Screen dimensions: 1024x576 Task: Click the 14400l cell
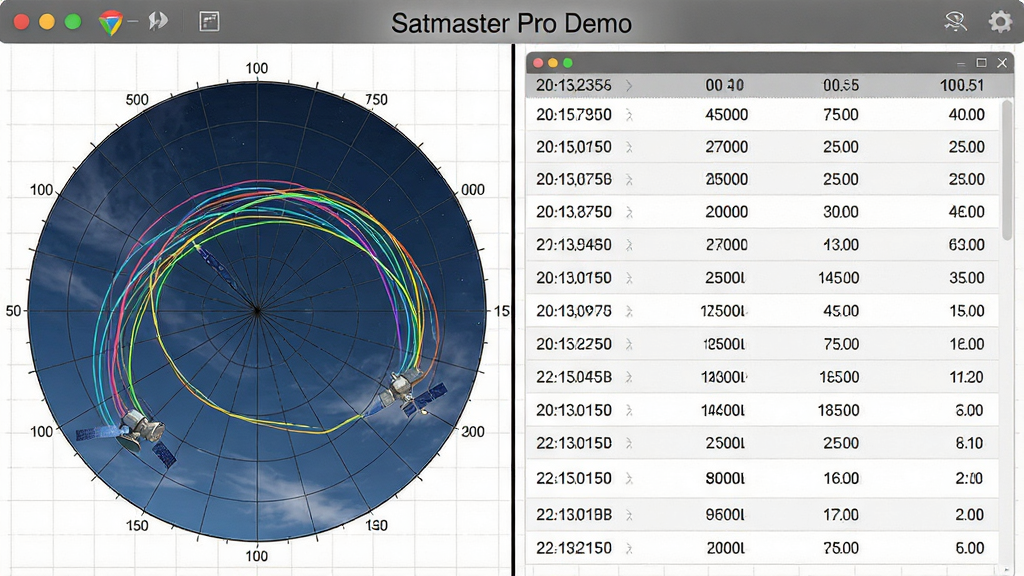723,410
